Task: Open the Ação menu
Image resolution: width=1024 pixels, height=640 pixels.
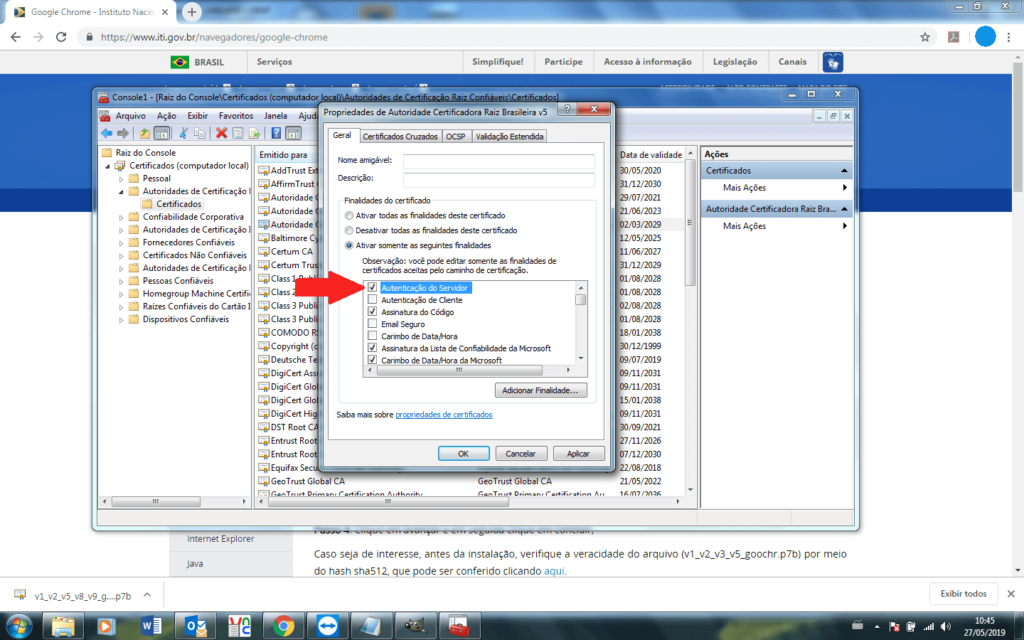Action: (x=167, y=116)
